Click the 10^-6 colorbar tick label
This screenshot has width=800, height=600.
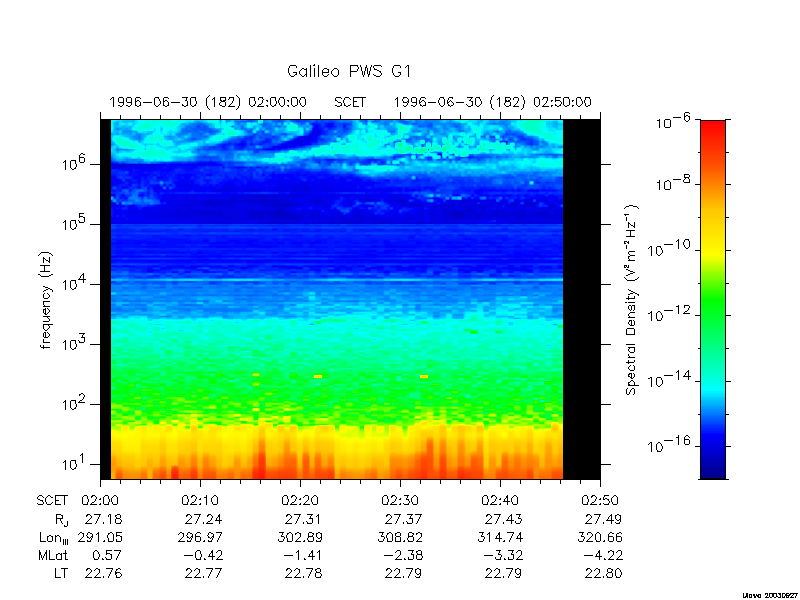(x=673, y=121)
